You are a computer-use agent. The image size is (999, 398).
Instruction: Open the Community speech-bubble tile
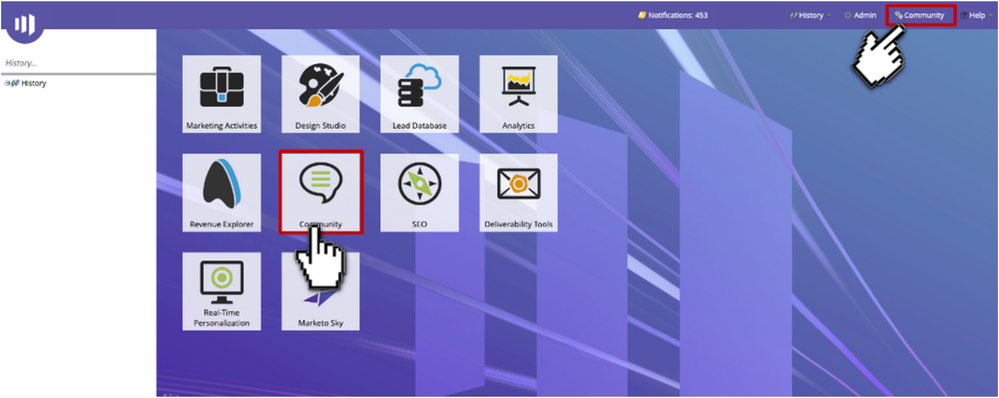click(320, 192)
